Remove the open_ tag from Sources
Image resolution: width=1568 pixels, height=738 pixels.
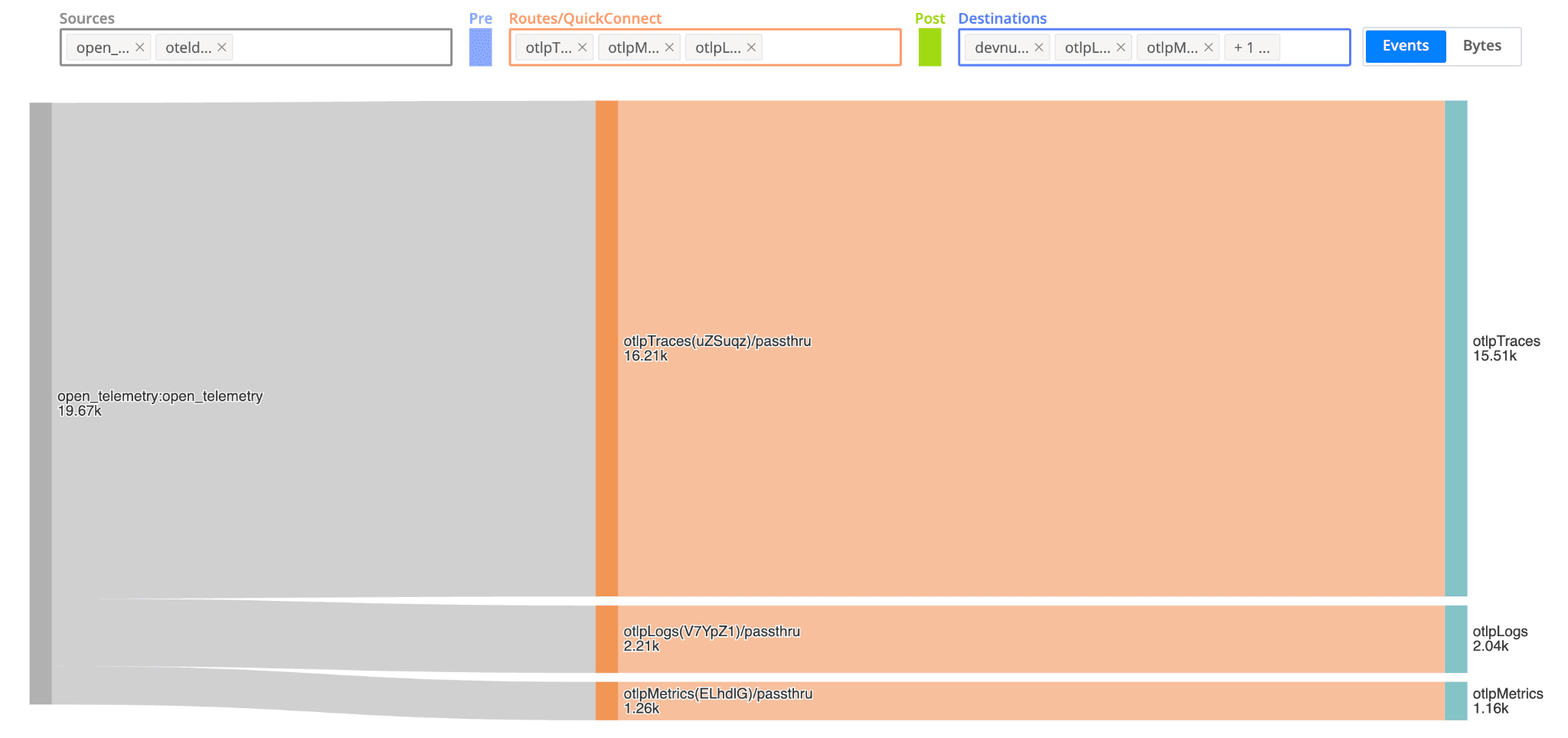tap(139, 47)
